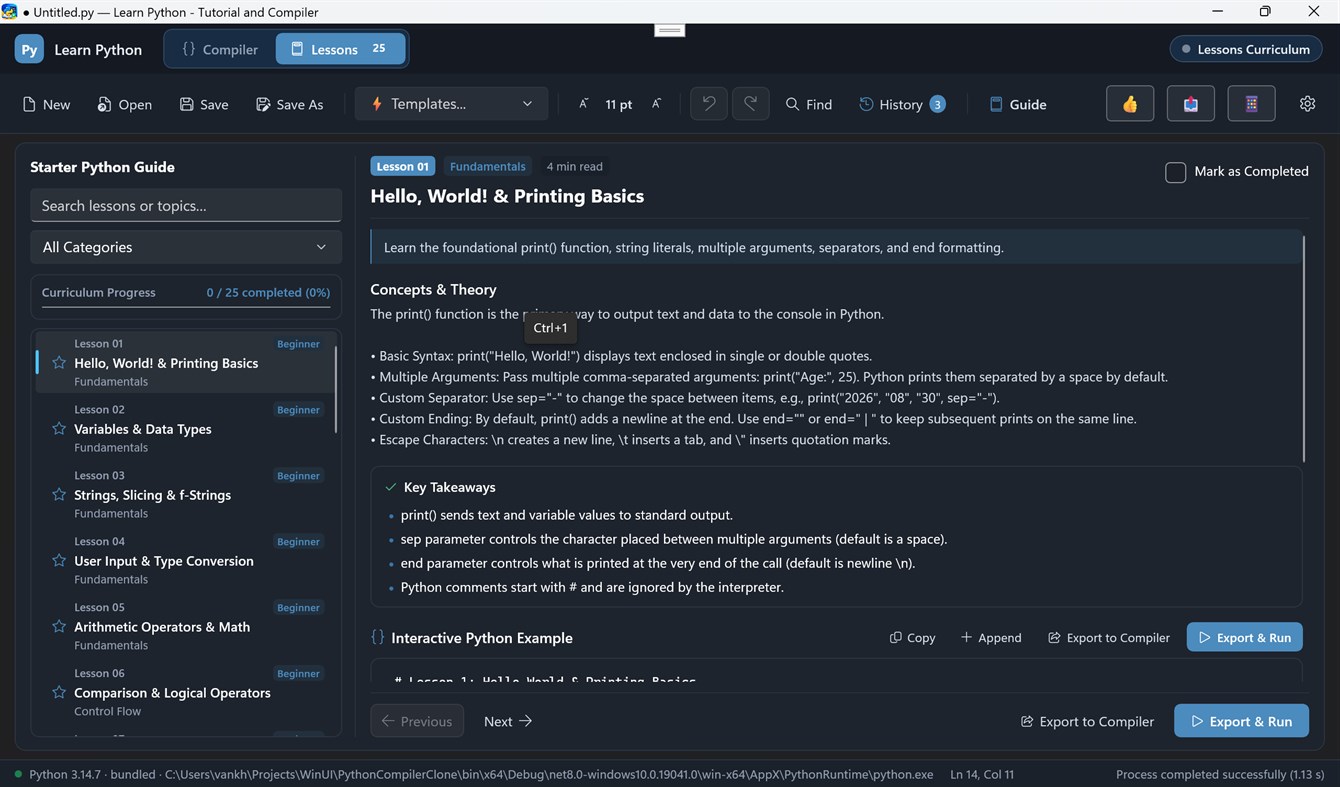Click the 0 / 25 completed progress text
The height and width of the screenshot is (787, 1340).
pos(268,292)
